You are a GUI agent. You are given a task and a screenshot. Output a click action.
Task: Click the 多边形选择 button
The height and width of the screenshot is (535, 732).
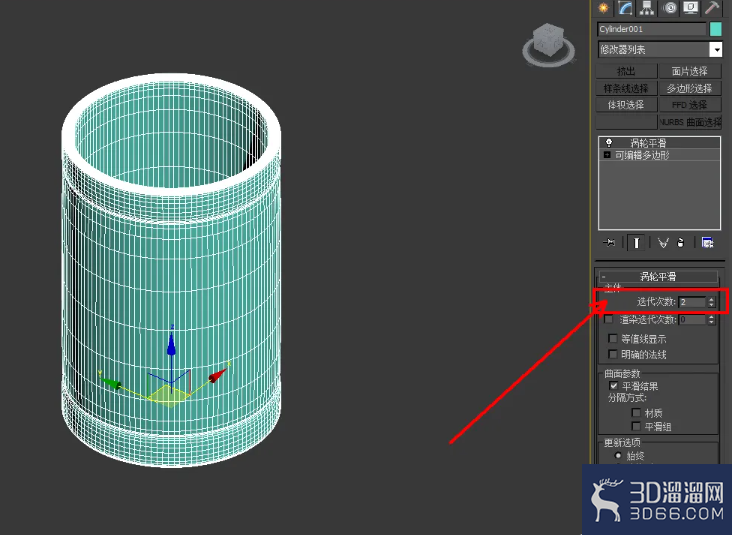[690, 88]
